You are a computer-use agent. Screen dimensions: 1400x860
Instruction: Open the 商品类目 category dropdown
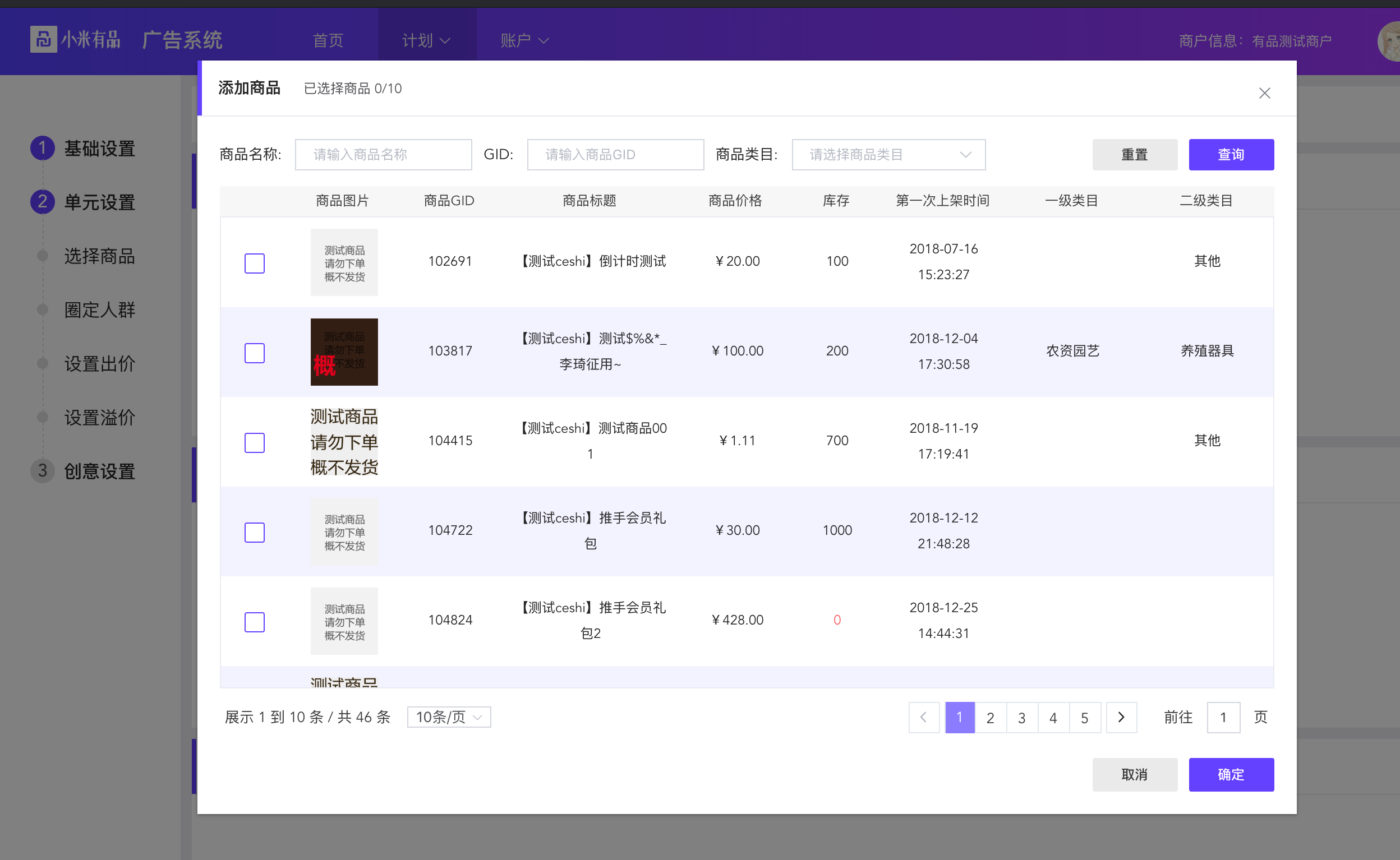[888, 155]
